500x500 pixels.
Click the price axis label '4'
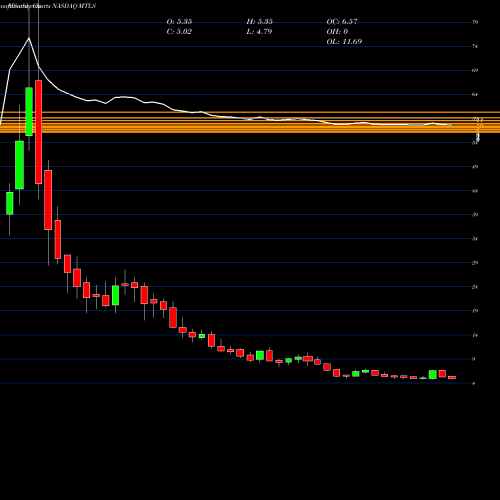pyautogui.click(x=474, y=383)
